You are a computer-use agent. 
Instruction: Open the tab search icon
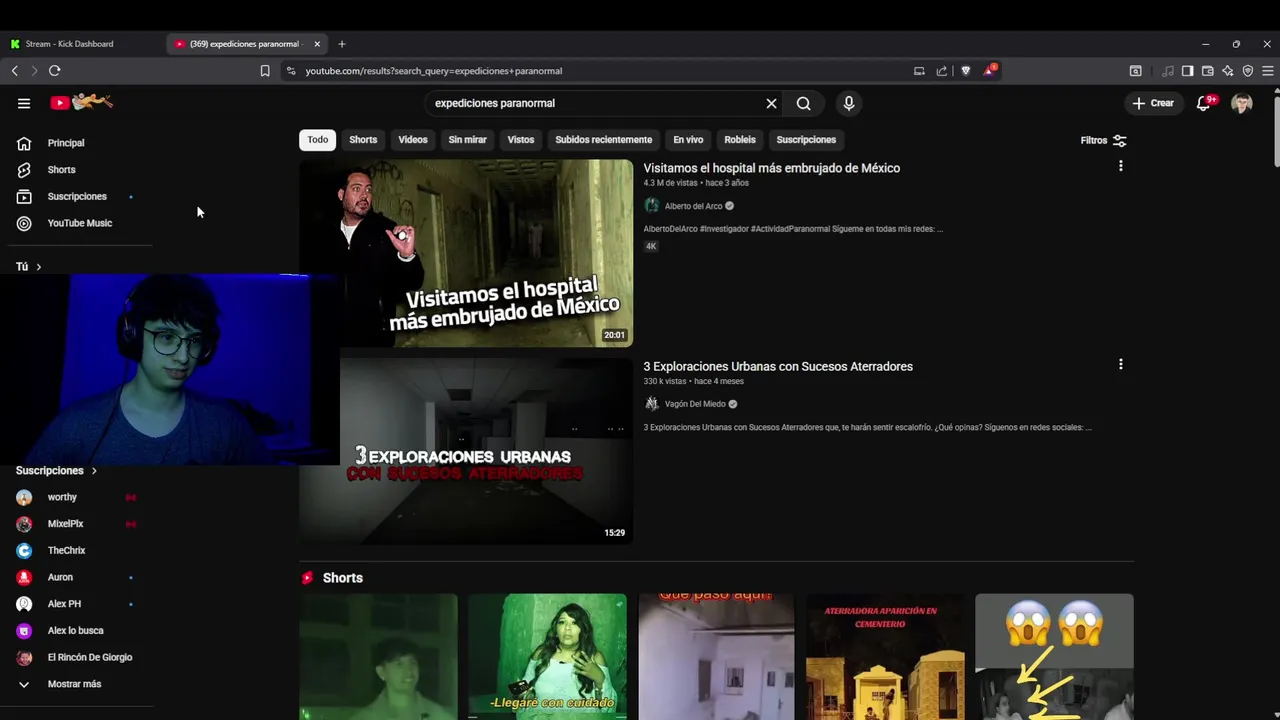coord(1136,71)
